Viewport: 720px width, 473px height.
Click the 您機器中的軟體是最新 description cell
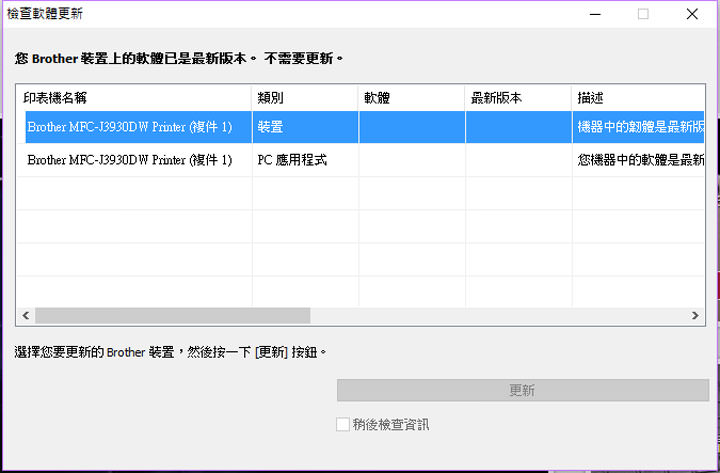tap(638, 160)
